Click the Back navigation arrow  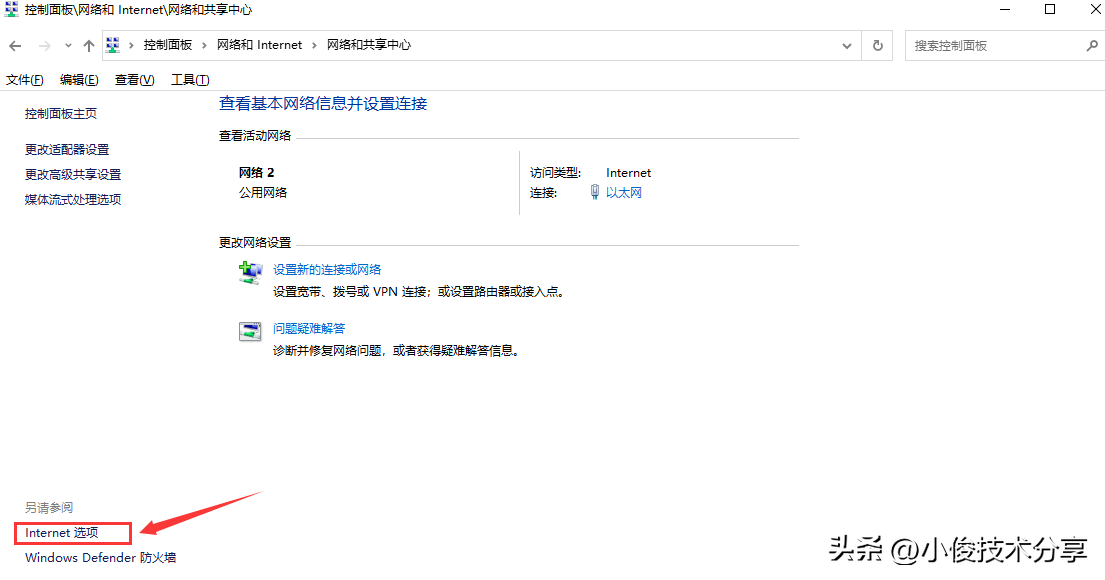[x=16, y=46]
